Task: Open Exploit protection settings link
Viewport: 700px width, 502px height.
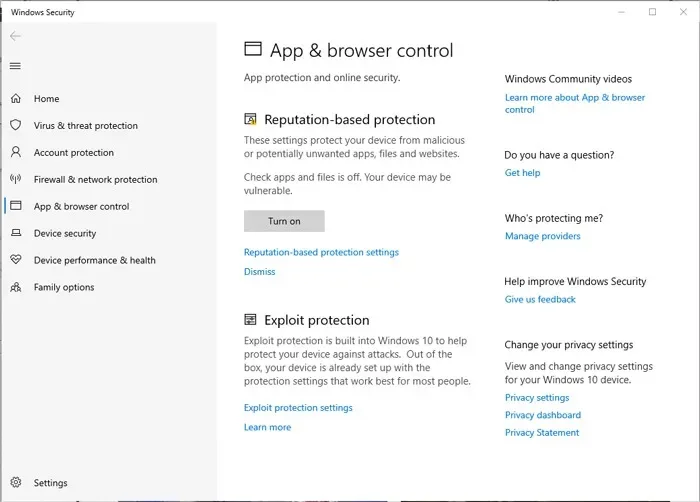Action: [298, 408]
